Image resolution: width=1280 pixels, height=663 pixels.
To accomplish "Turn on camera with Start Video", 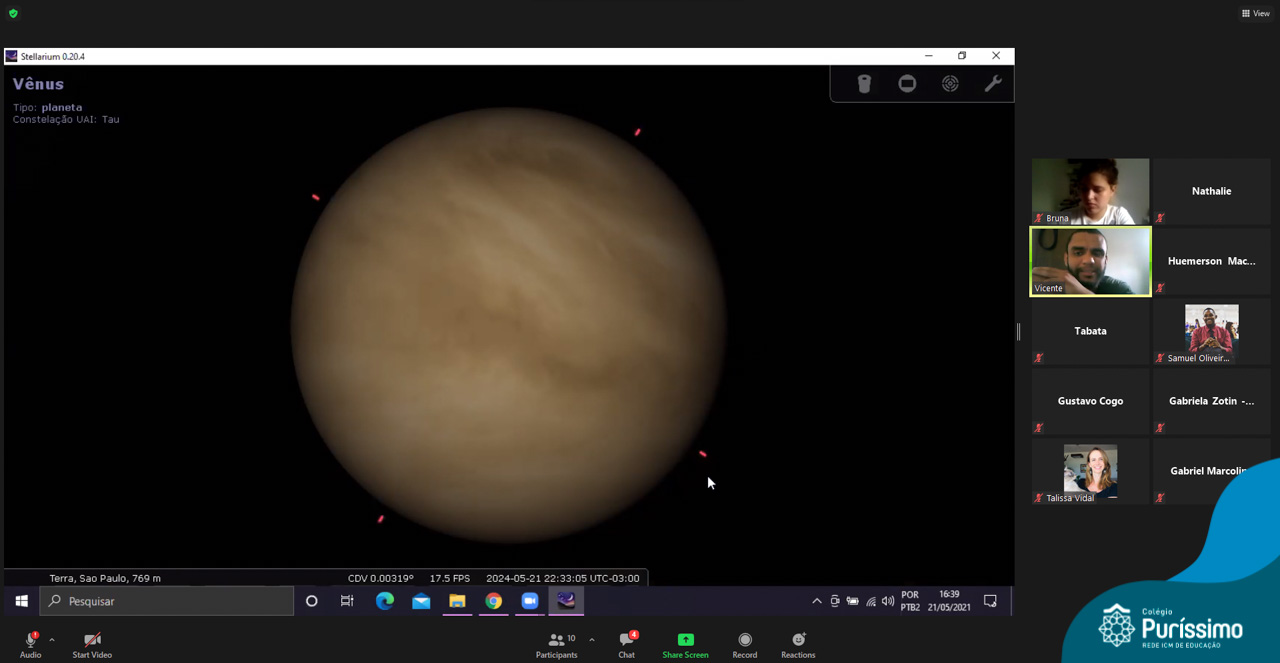I will point(92,644).
